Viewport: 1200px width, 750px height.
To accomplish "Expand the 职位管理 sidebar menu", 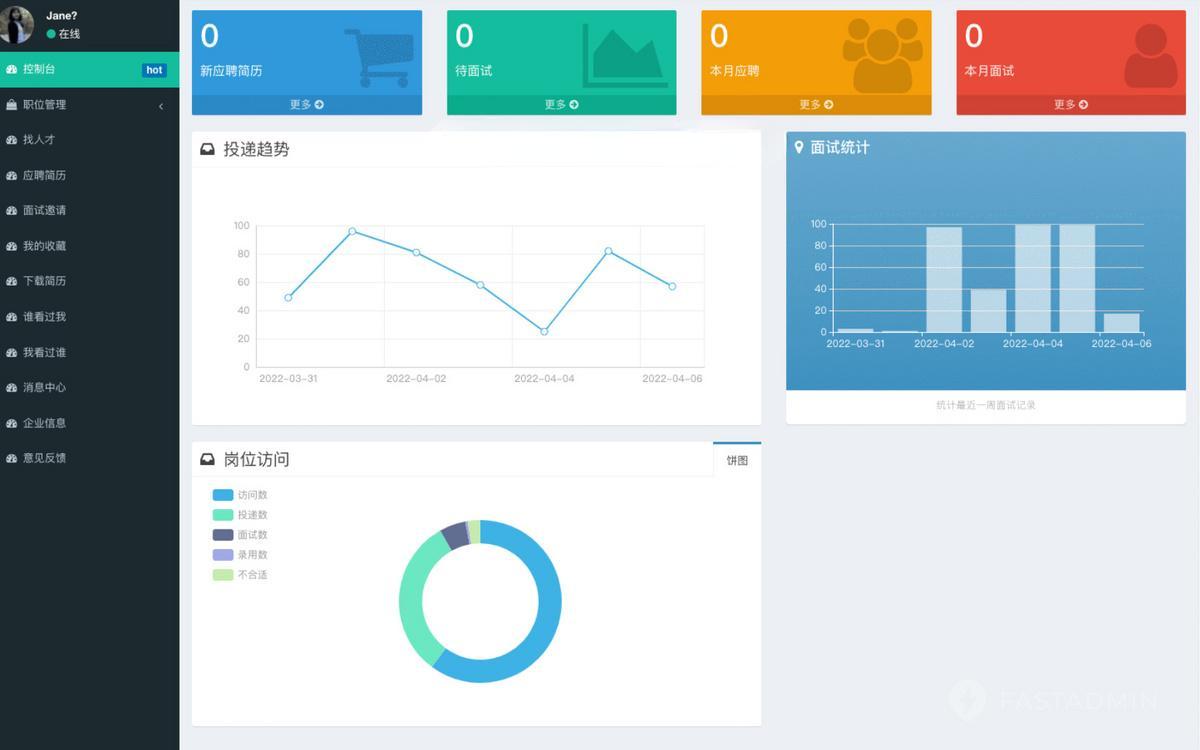I will click(89, 105).
